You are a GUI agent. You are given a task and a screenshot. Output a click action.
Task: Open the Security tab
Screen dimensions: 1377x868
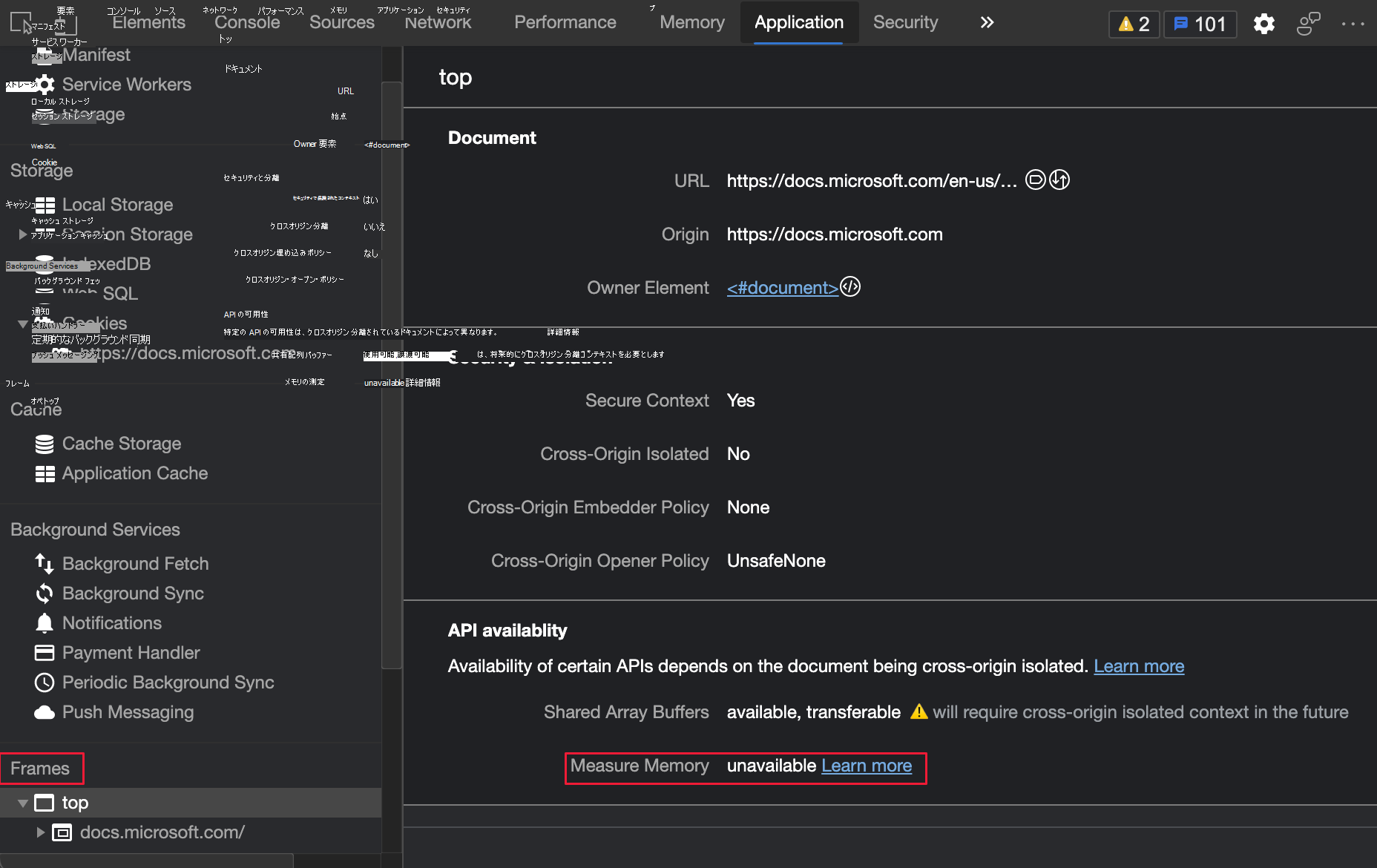905,23
